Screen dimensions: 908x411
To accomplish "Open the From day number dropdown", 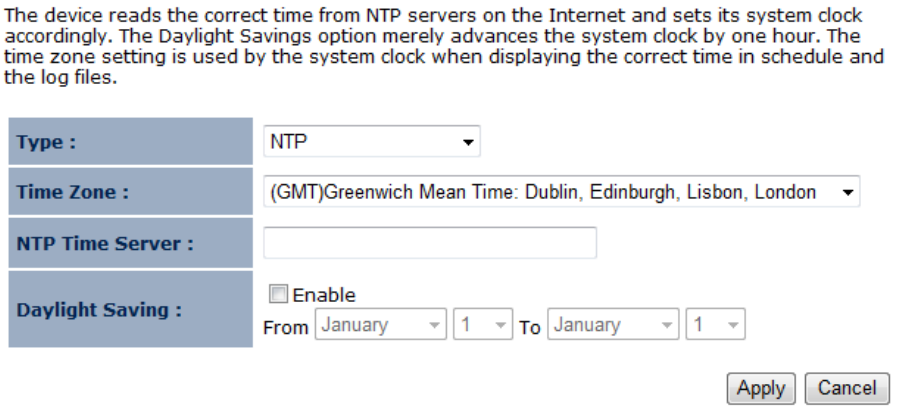I will (x=482, y=326).
